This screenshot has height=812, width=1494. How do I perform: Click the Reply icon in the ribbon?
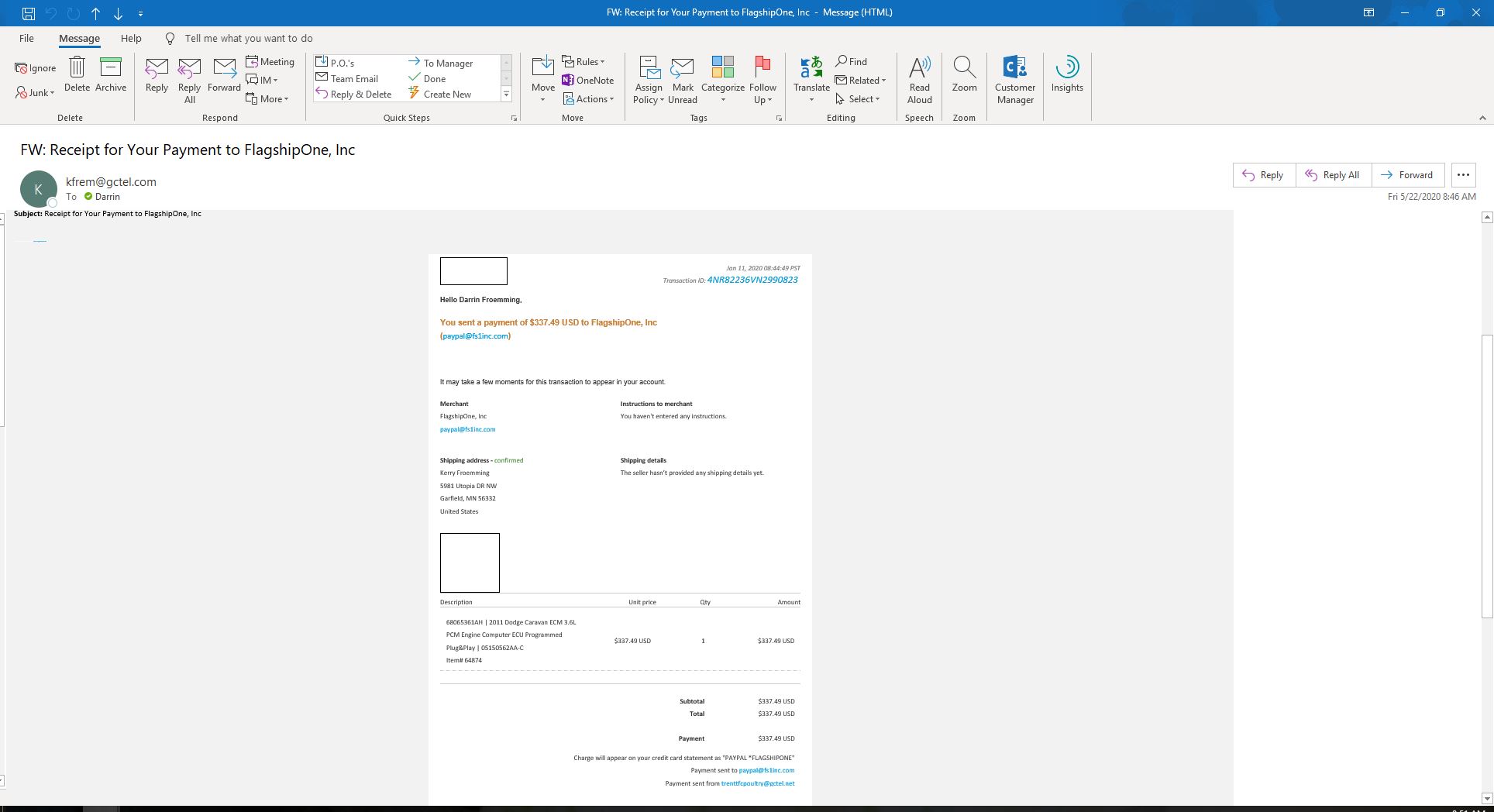157,76
